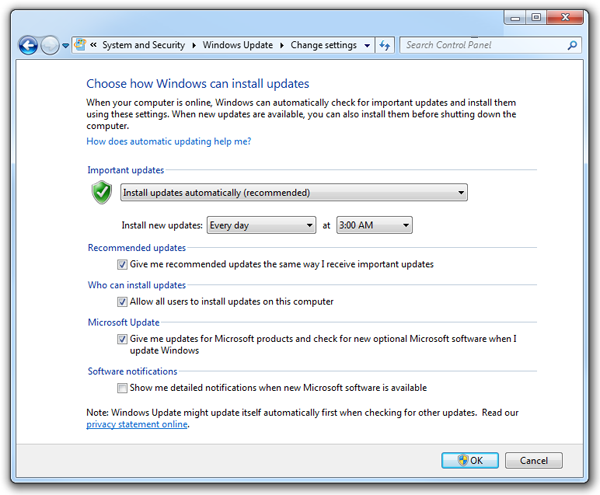600x495 pixels.
Task: Click the Control Panel icon in address bar
Action: [x=80, y=45]
